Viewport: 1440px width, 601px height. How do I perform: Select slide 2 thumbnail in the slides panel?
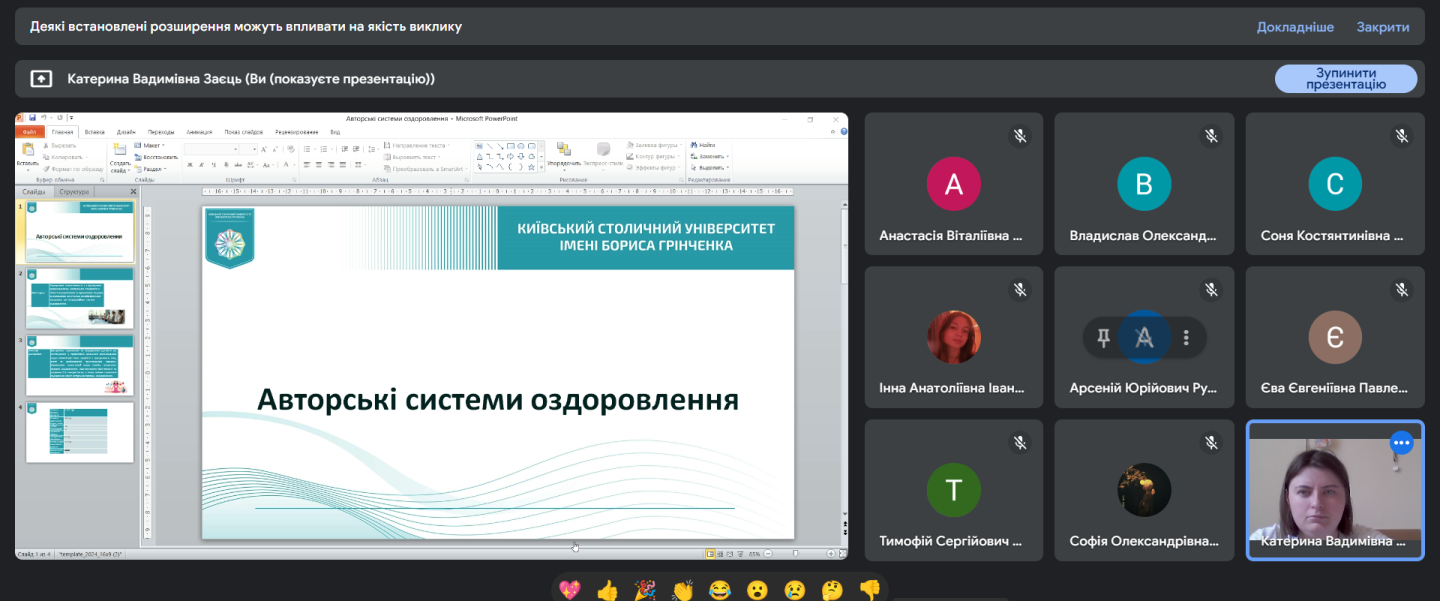click(79, 298)
